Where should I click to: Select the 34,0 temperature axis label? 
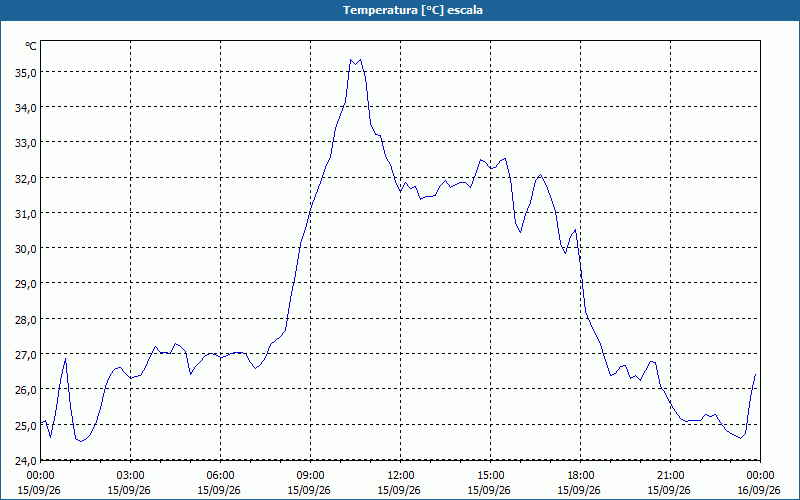[x=26, y=108]
